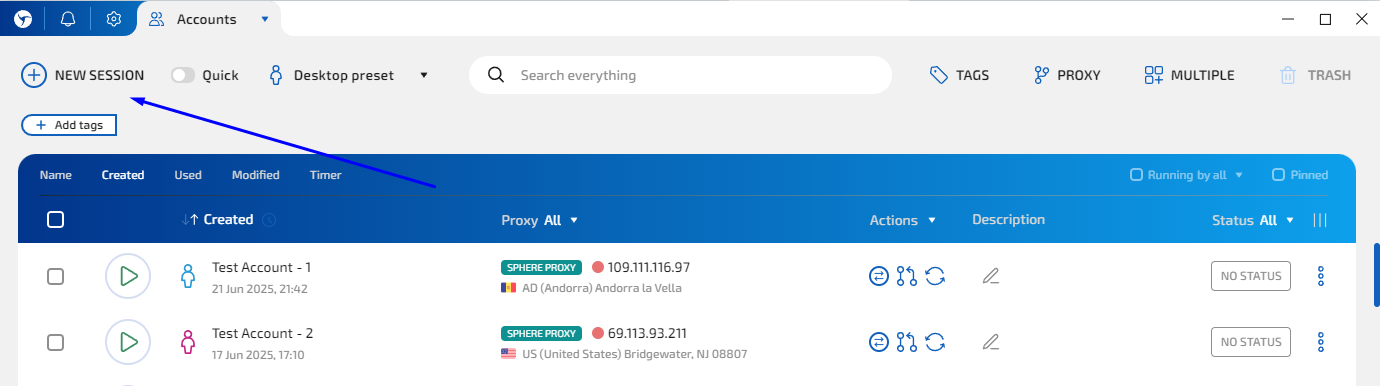Switch to the Modified sort tab
The height and width of the screenshot is (386, 1380).
pyautogui.click(x=256, y=175)
